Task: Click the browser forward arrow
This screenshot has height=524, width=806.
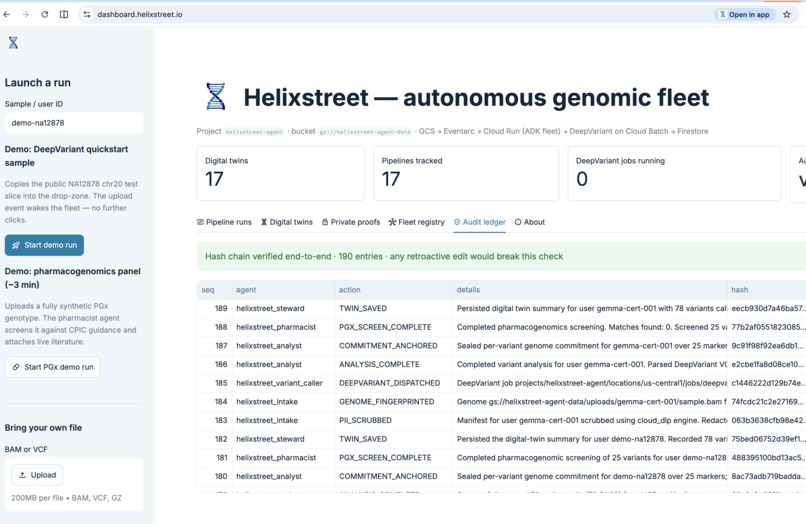Action: click(25, 14)
